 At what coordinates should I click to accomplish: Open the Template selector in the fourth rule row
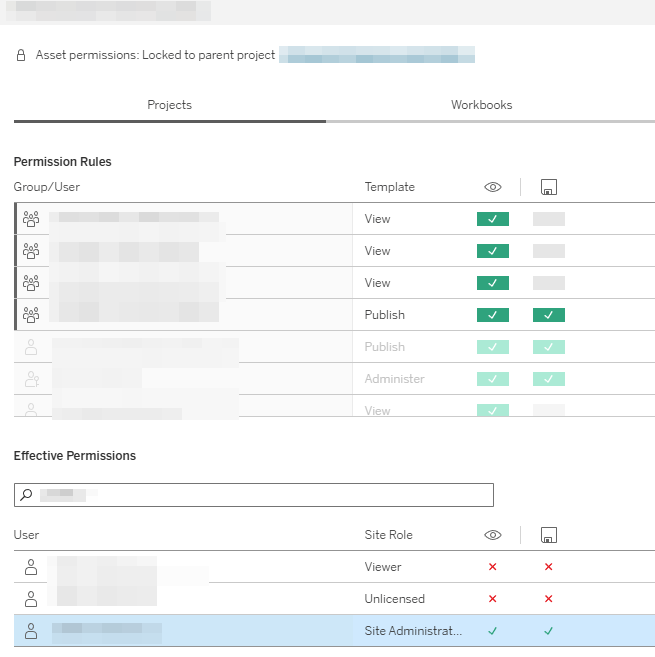point(385,315)
